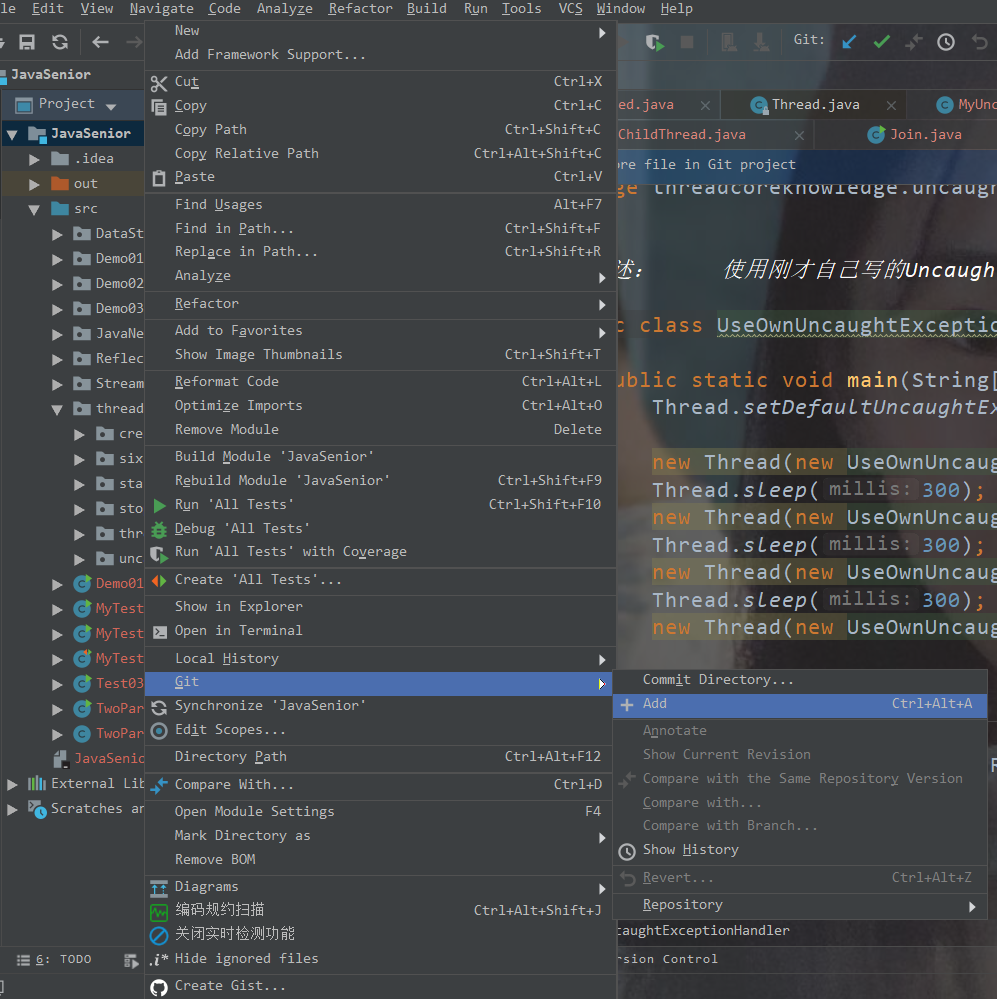Choose Commit Directory from Git submenu
The width and height of the screenshot is (997, 999).
[718, 680]
